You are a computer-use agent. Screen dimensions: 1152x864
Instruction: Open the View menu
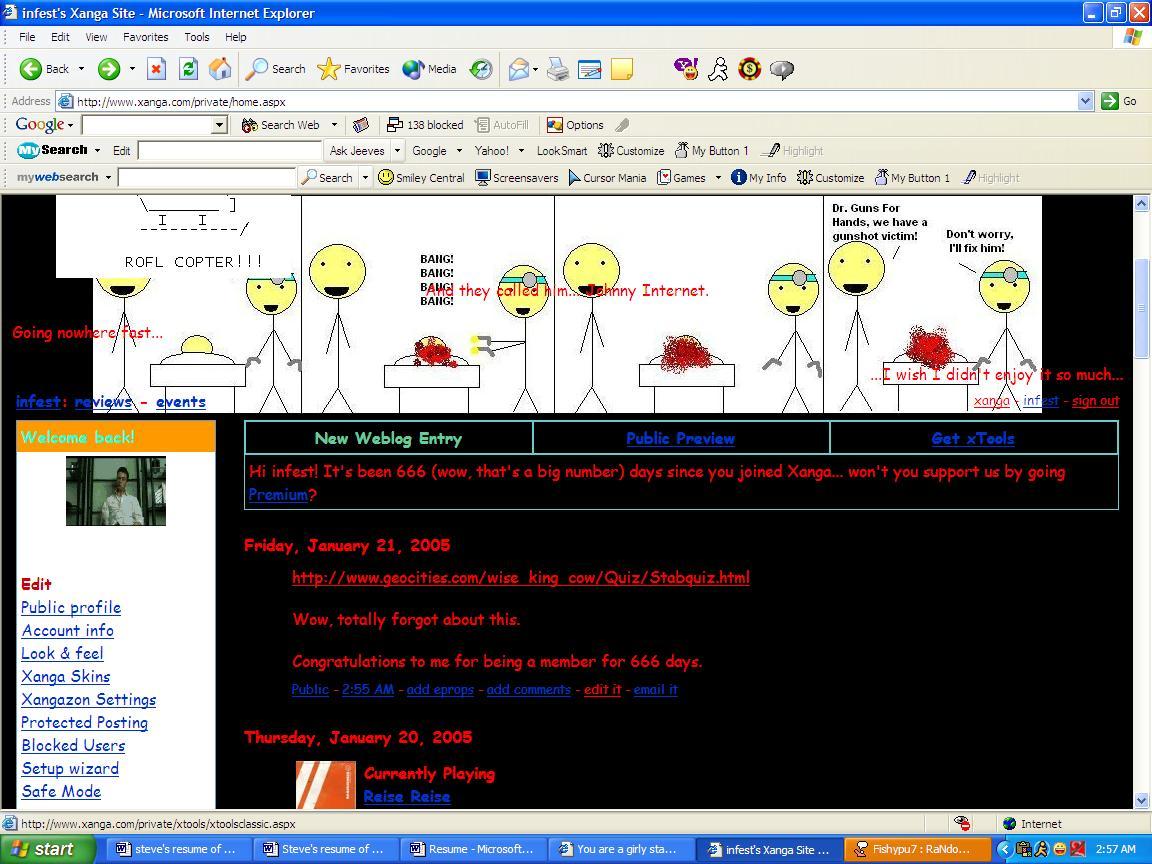click(x=96, y=37)
